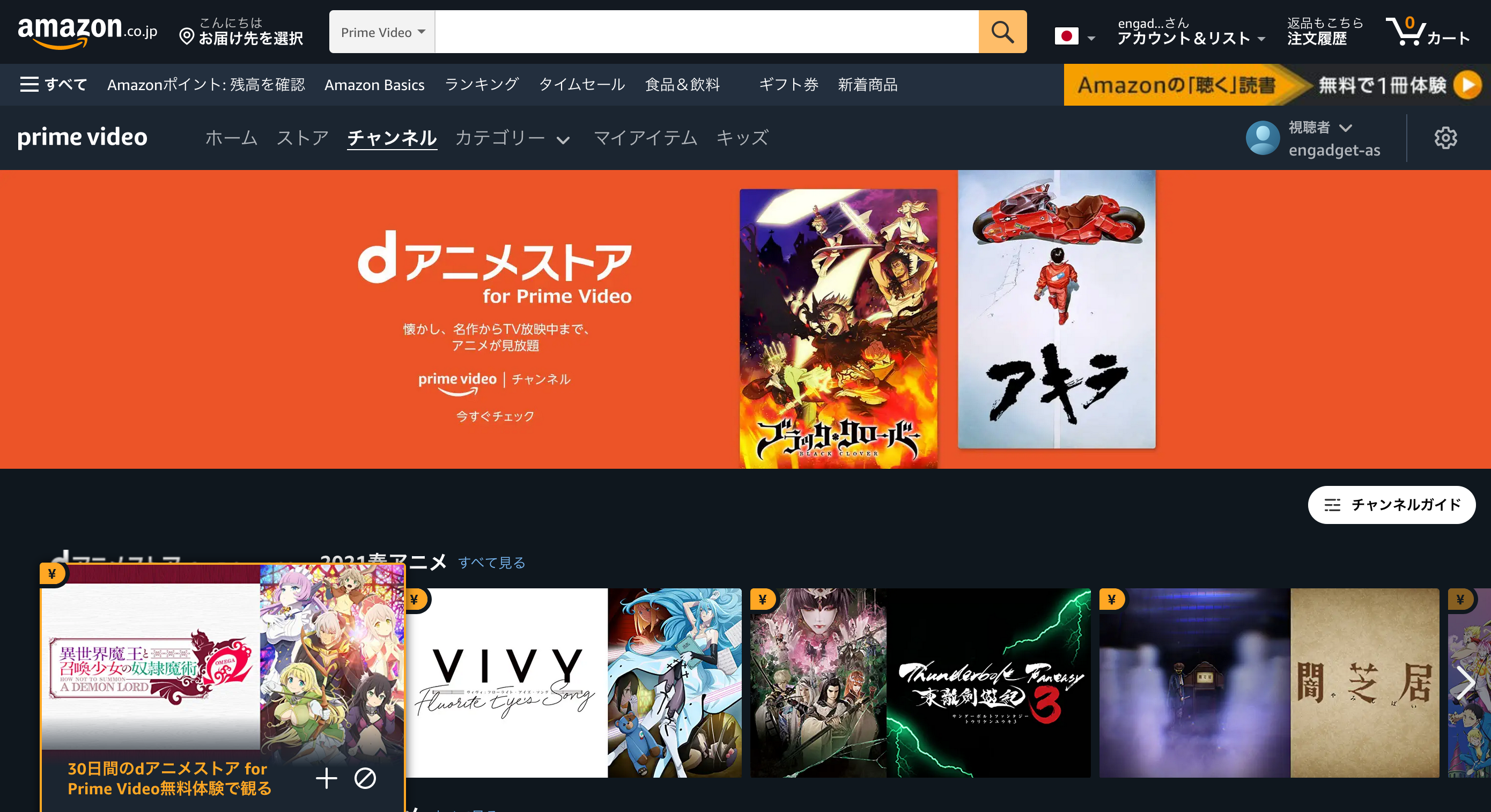Open the Thunderbolt Fantasy 3 thumbnail
1491x812 pixels.
(x=920, y=683)
